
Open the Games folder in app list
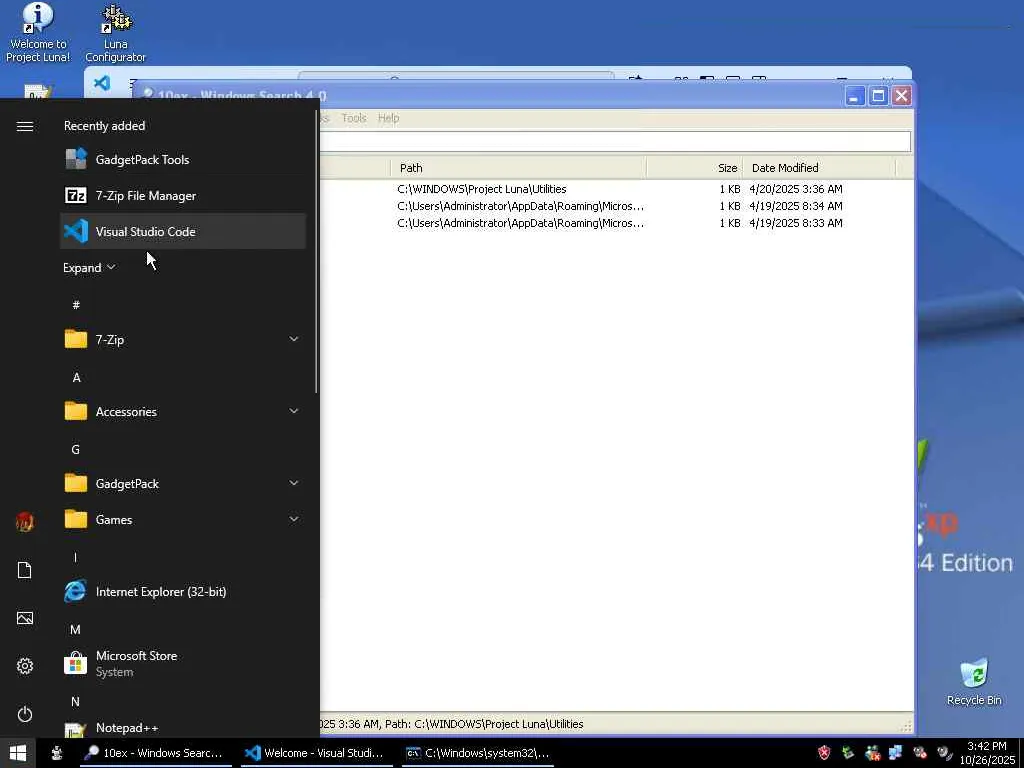(183, 520)
